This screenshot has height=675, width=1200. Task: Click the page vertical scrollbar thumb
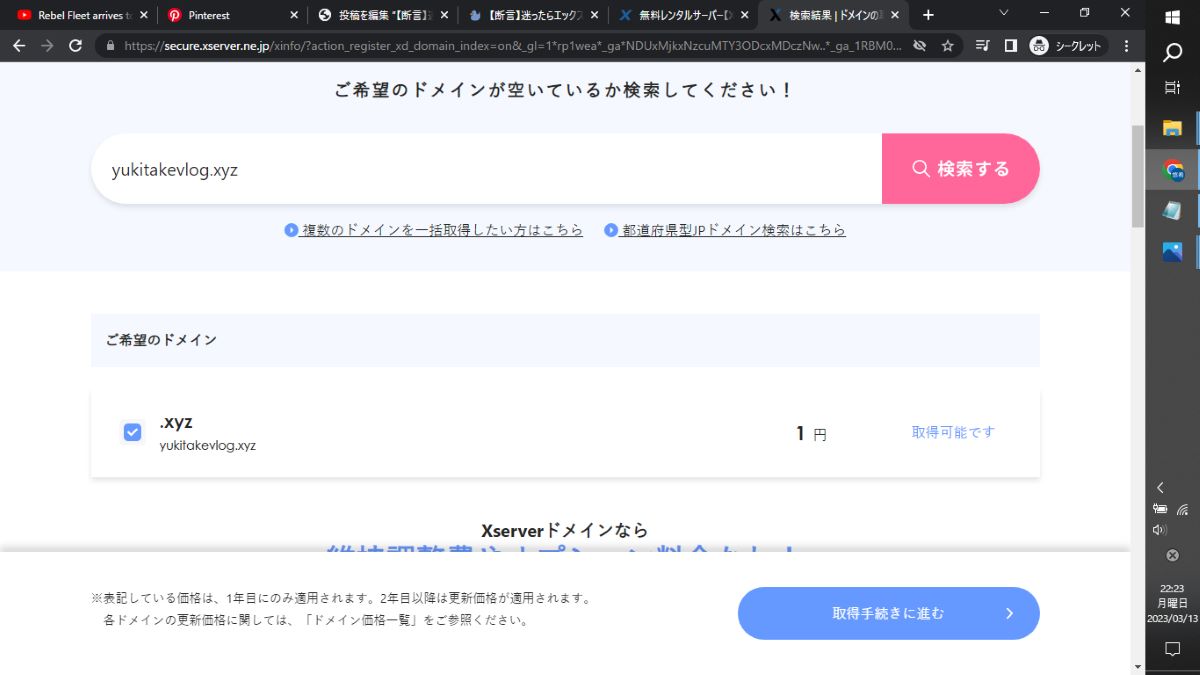pos(1138,176)
